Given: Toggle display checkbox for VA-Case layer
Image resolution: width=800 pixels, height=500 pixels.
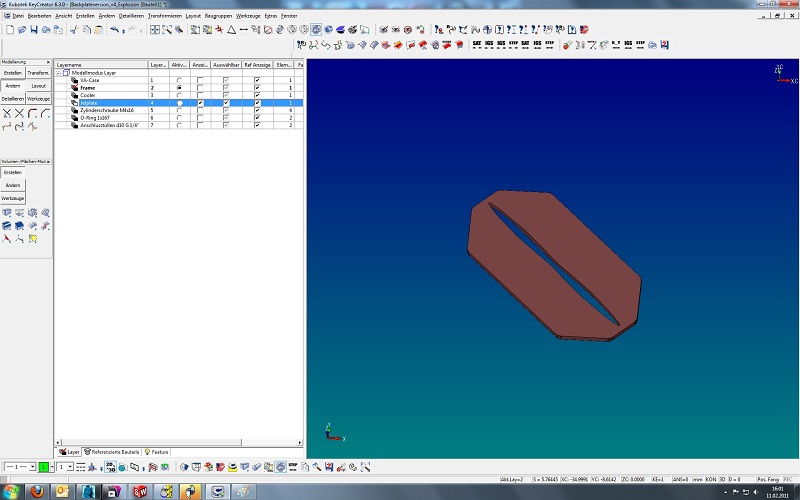Looking at the screenshot, I should tap(200, 80).
